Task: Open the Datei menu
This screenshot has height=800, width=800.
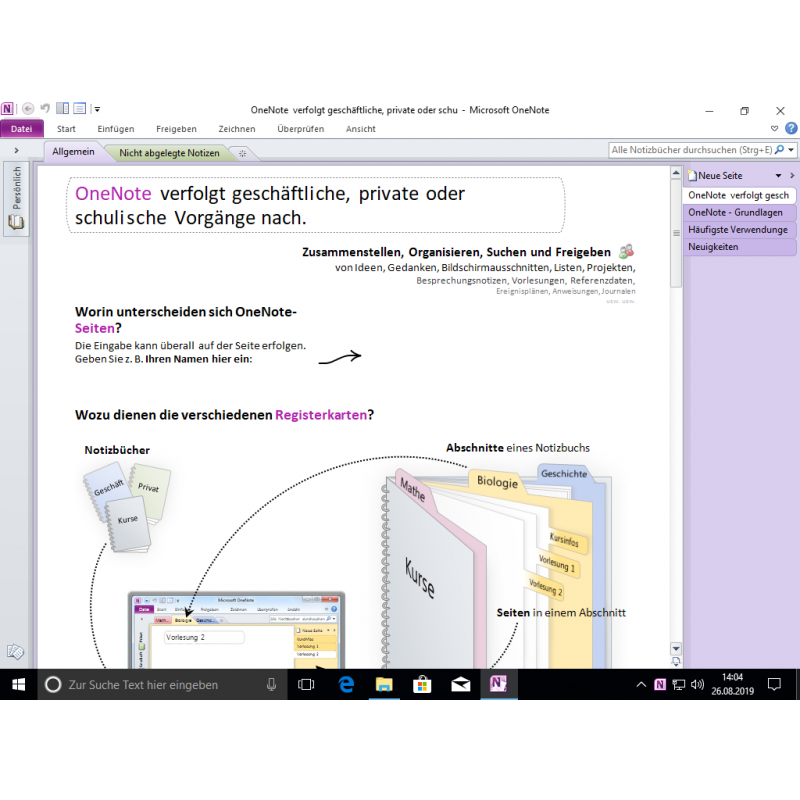Action: 21,129
